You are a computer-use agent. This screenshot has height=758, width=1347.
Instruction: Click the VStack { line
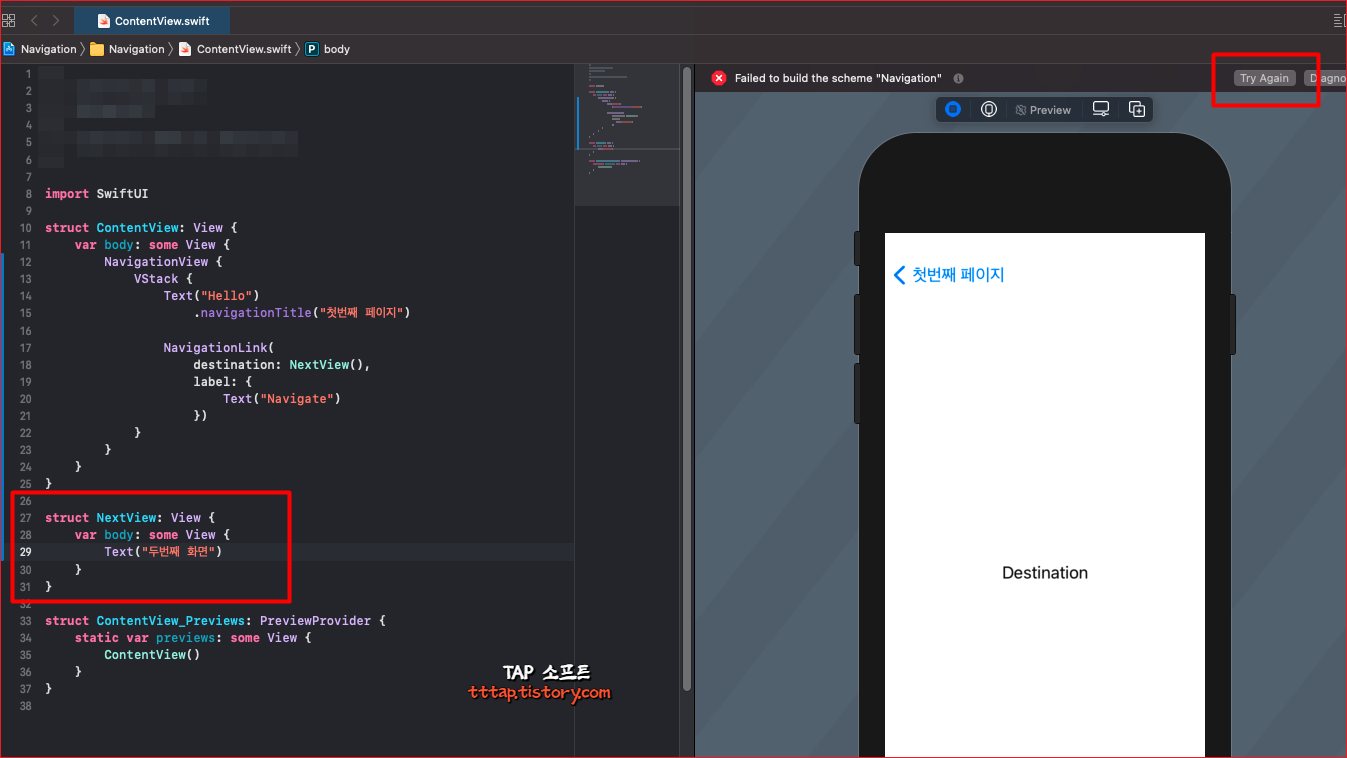tap(163, 279)
